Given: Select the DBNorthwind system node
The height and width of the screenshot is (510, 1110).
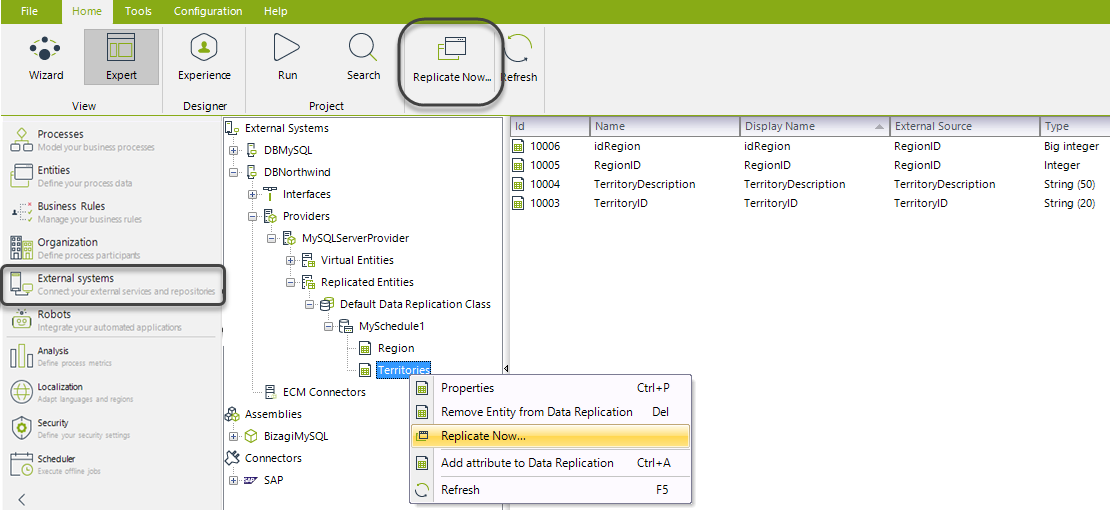Looking at the screenshot, I should (x=297, y=172).
